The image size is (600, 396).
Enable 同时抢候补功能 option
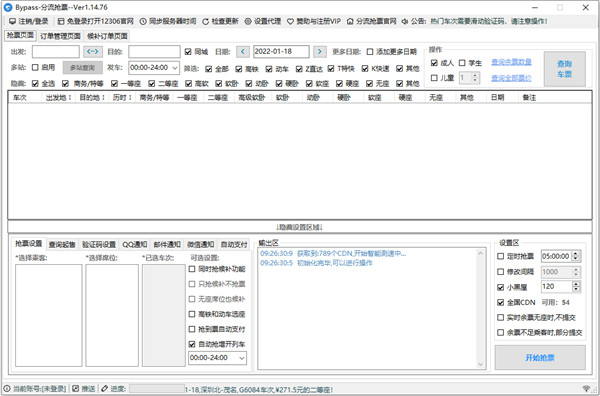(192, 269)
